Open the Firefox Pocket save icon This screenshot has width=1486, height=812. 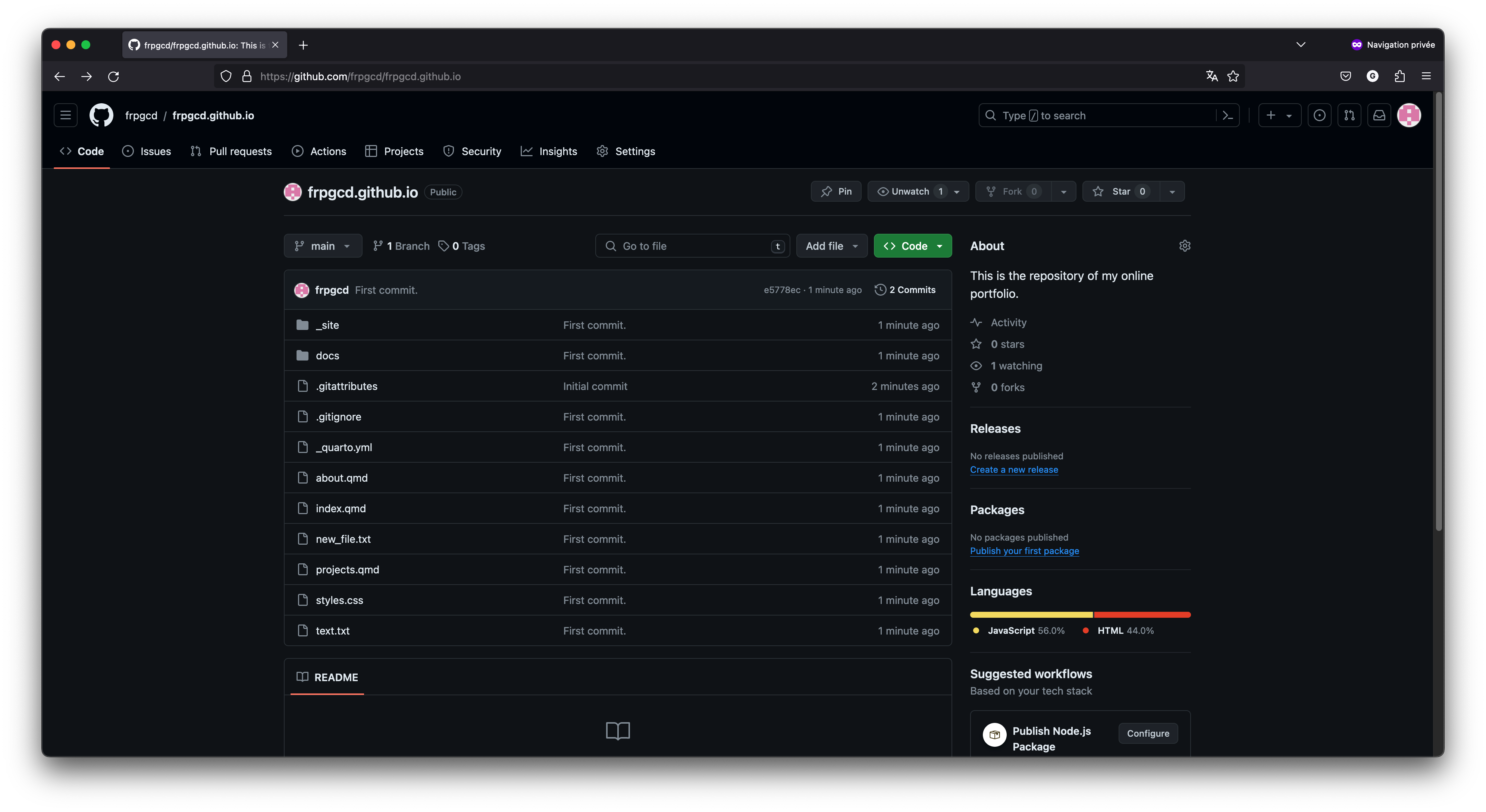pyautogui.click(x=1346, y=76)
